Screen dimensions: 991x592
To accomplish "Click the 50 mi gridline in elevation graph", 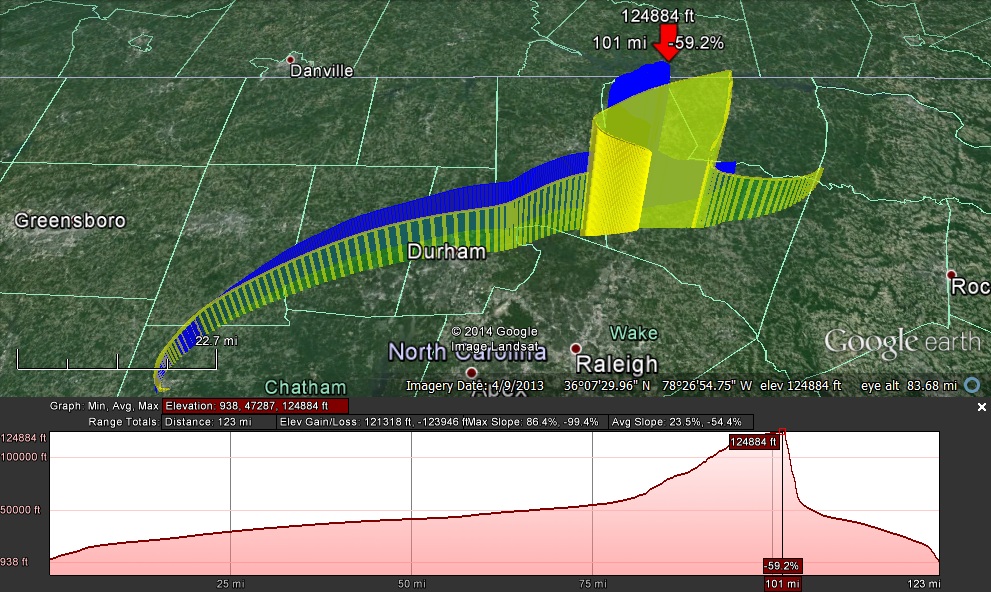I will (x=411, y=500).
